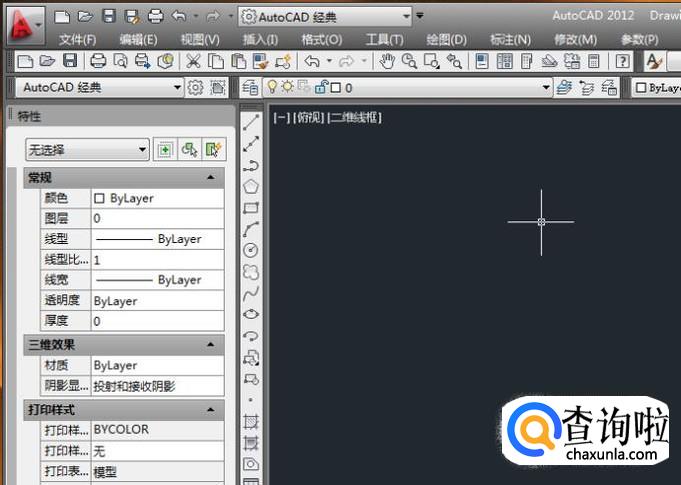The width and height of the screenshot is (681, 485).
Task: Open the 格式(O) menu
Action: (322, 40)
